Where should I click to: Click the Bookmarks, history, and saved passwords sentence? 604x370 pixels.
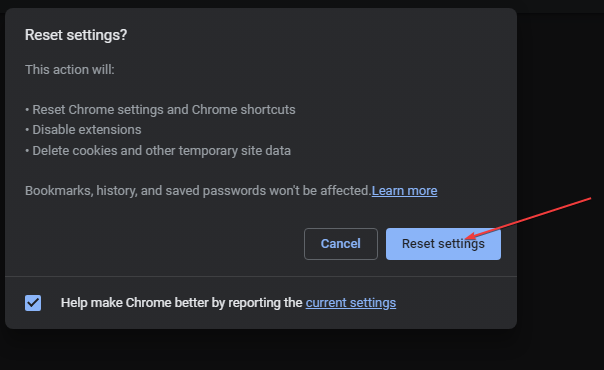(x=198, y=191)
